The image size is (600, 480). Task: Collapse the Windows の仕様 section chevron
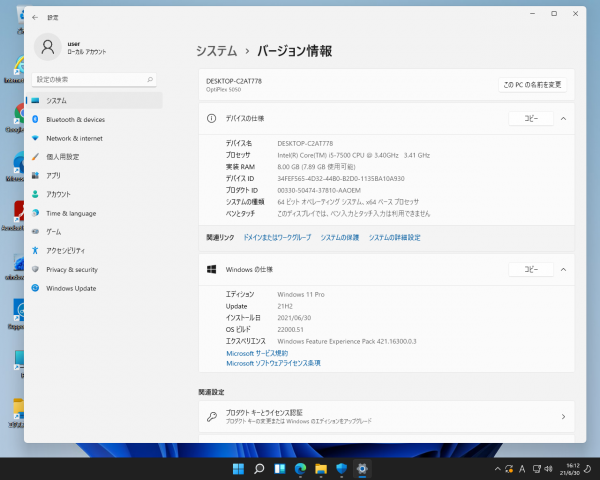tap(563, 269)
